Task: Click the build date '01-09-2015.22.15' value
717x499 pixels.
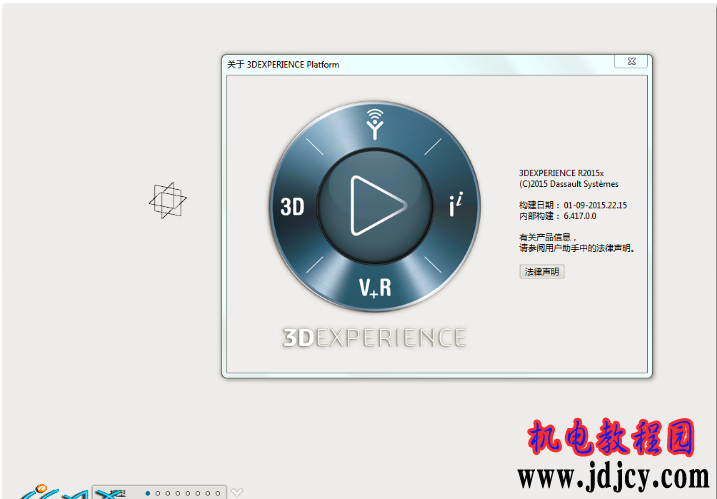Action: point(595,205)
